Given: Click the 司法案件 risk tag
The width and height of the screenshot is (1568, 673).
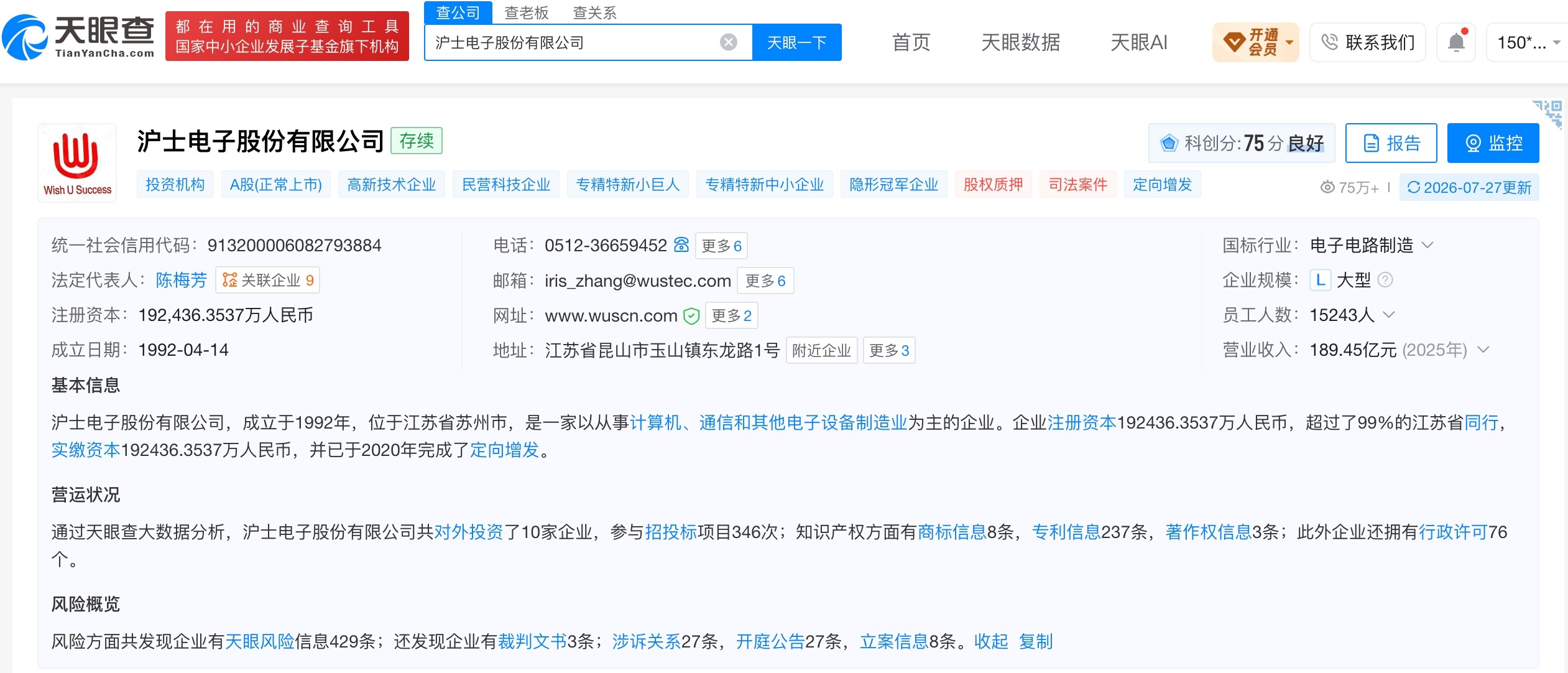Looking at the screenshot, I should pyautogui.click(x=1078, y=184).
